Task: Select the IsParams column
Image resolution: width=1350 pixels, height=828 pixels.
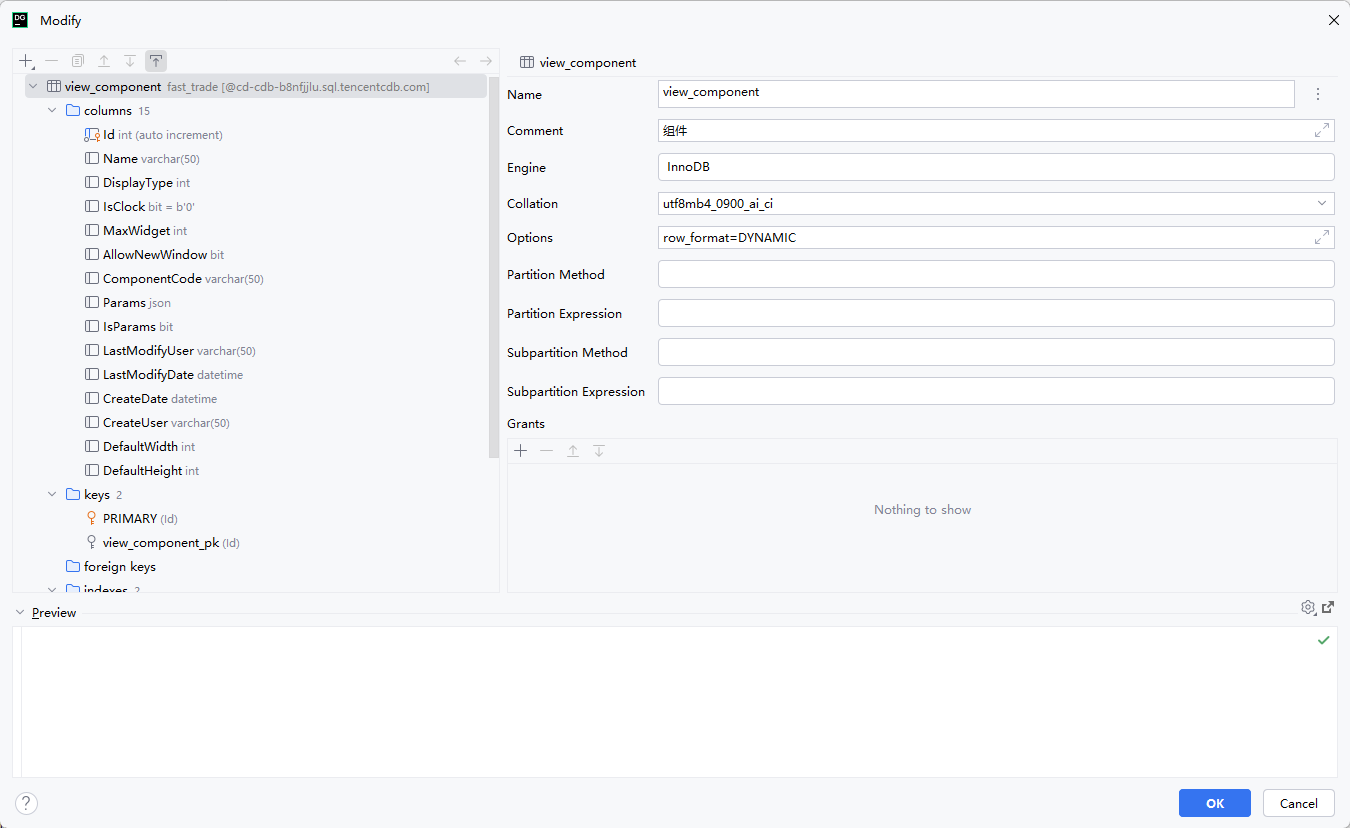Action: click(x=129, y=327)
